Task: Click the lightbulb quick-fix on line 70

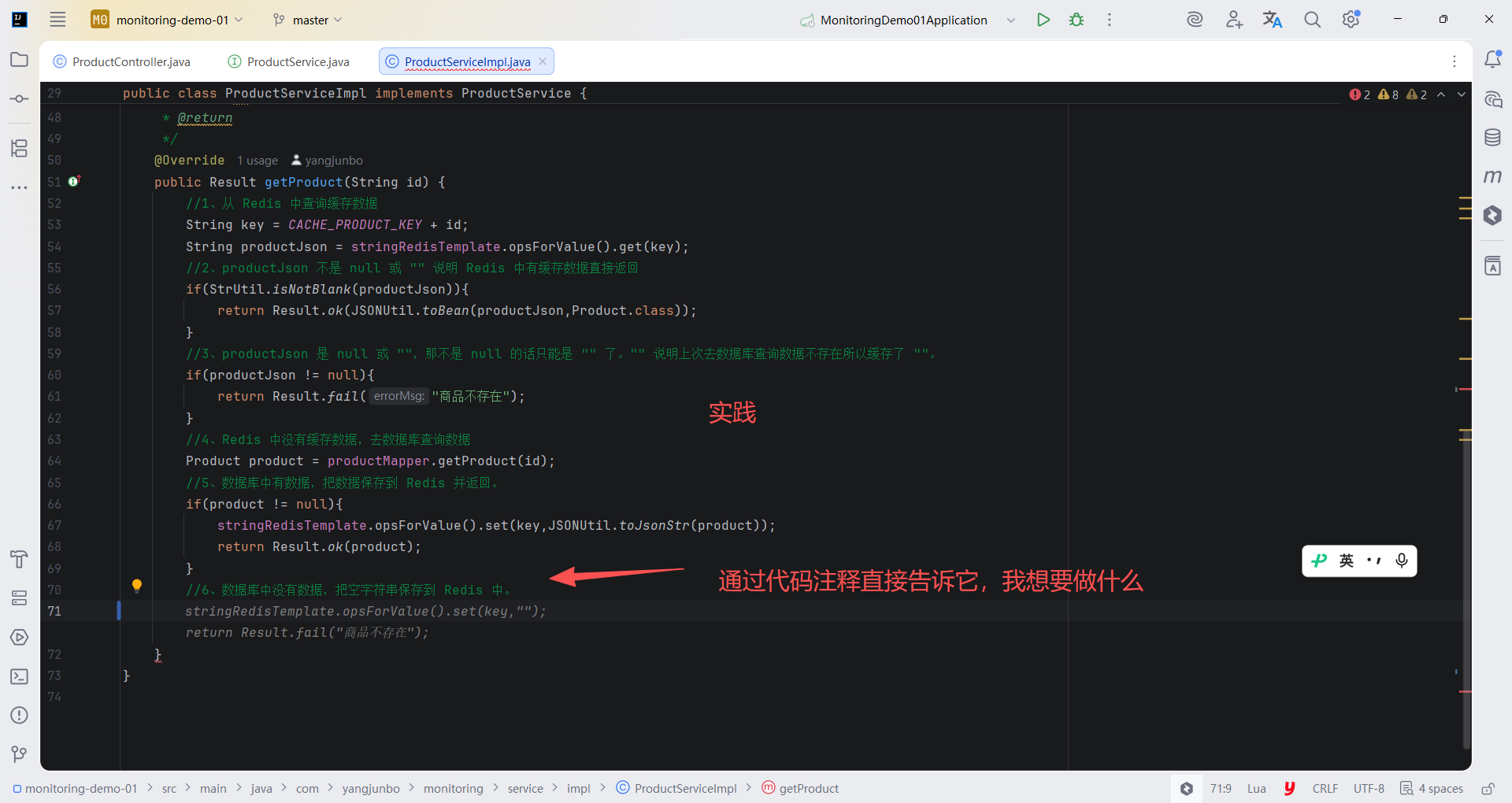Action: (137, 586)
